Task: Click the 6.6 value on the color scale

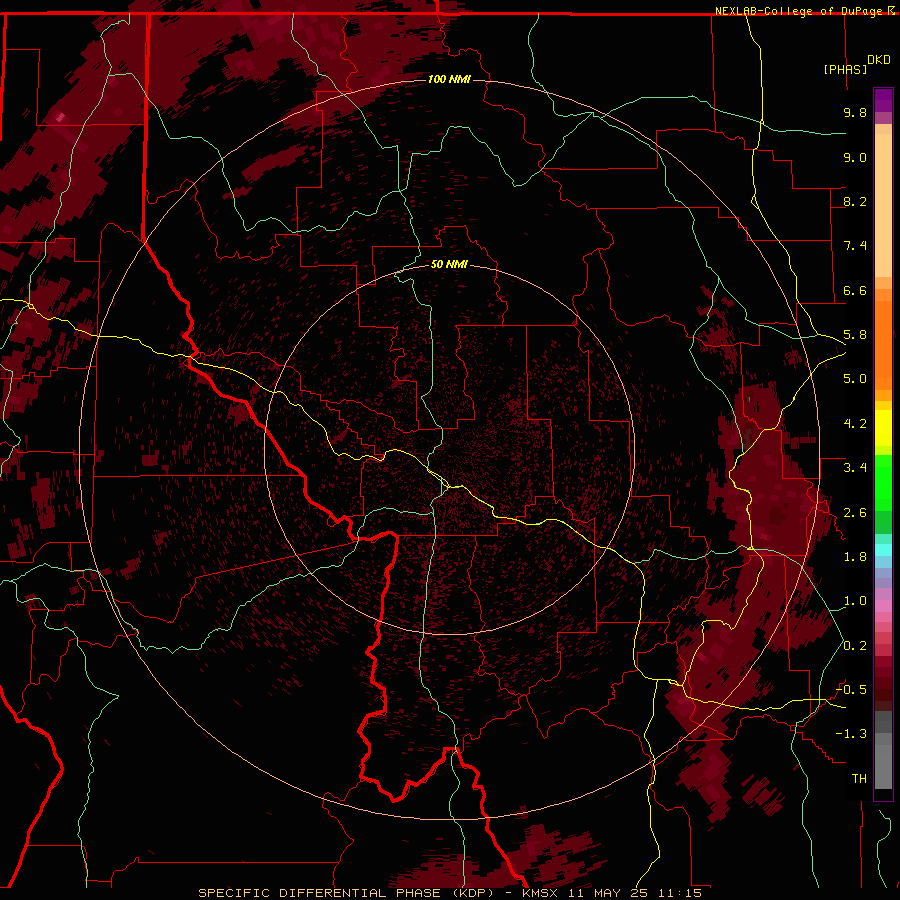Action: click(x=855, y=290)
